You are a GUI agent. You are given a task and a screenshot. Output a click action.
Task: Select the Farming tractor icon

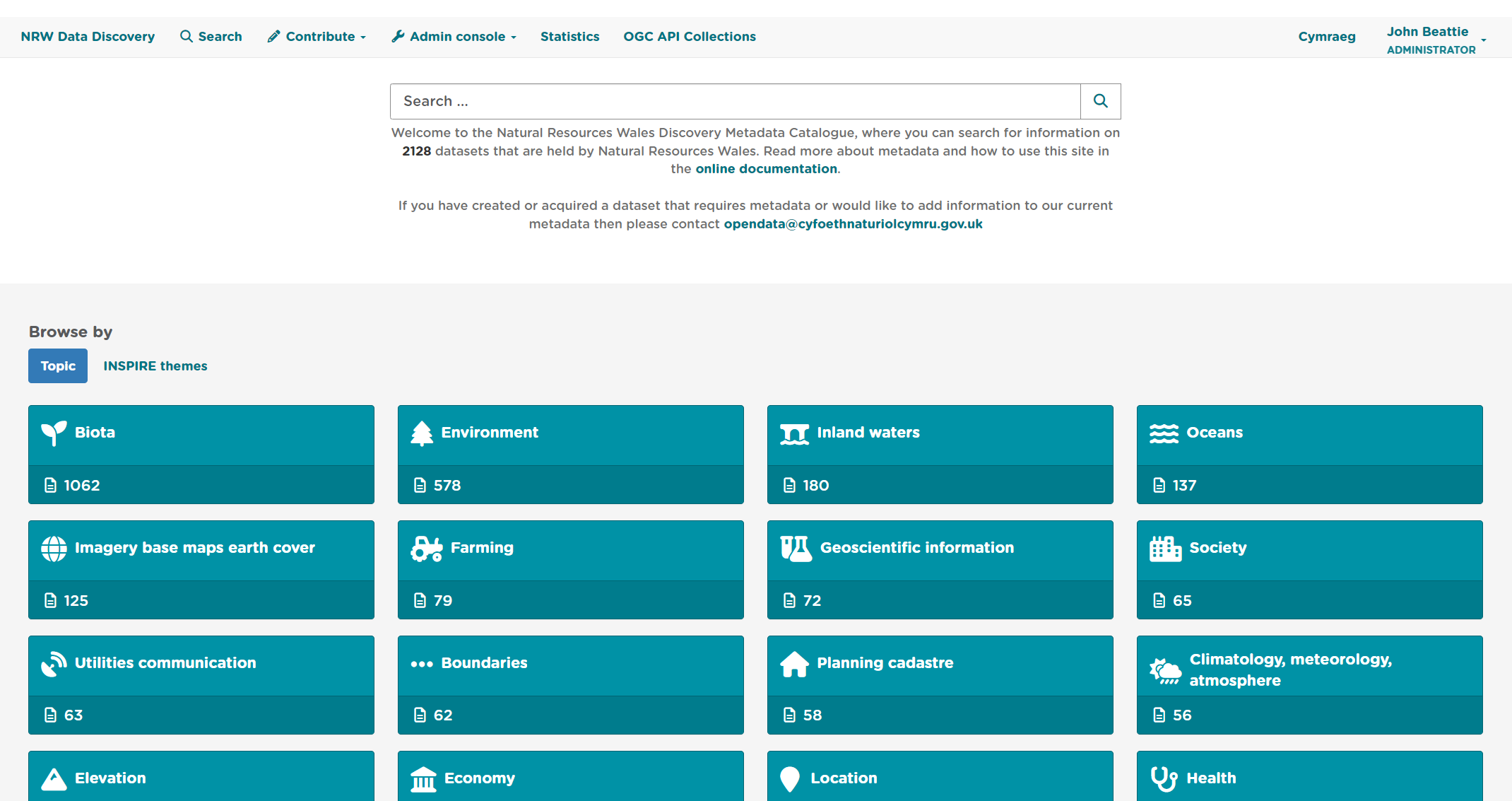click(x=426, y=549)
